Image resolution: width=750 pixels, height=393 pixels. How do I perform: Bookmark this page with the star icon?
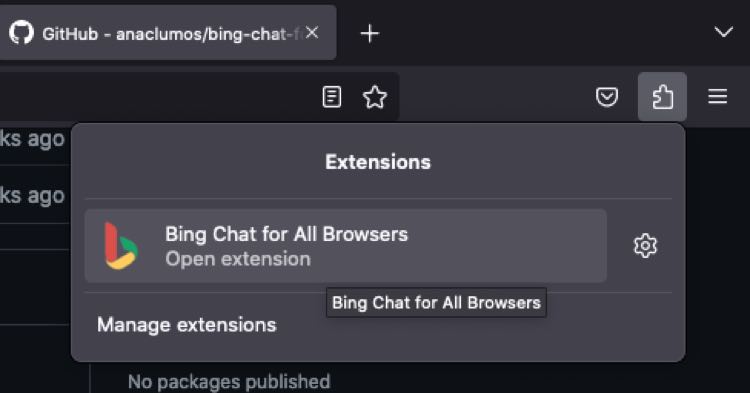(x=375, y=97)
